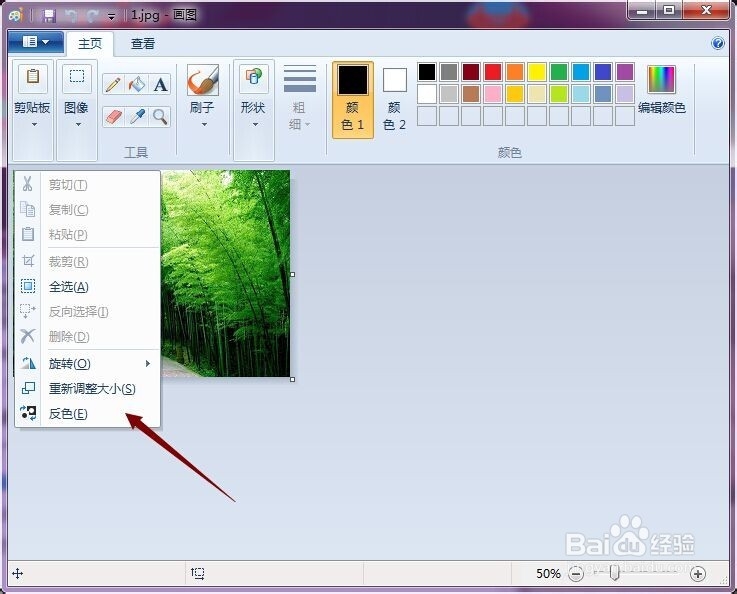The width and height of the screenshot is (737, 594).
Task: Pick the red palette swatch
Action: pyautogui.click(x=493, y=72)
